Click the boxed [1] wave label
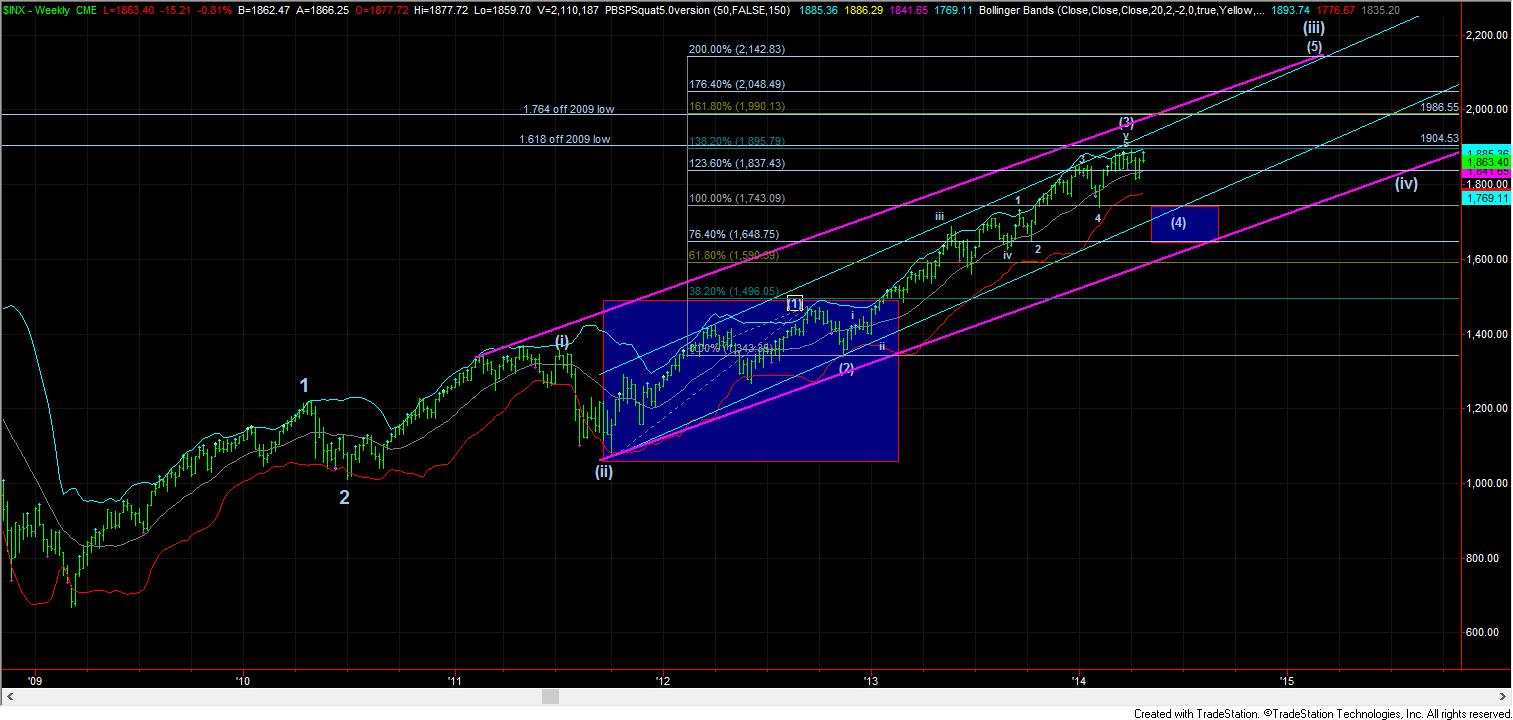 point(794,302)
